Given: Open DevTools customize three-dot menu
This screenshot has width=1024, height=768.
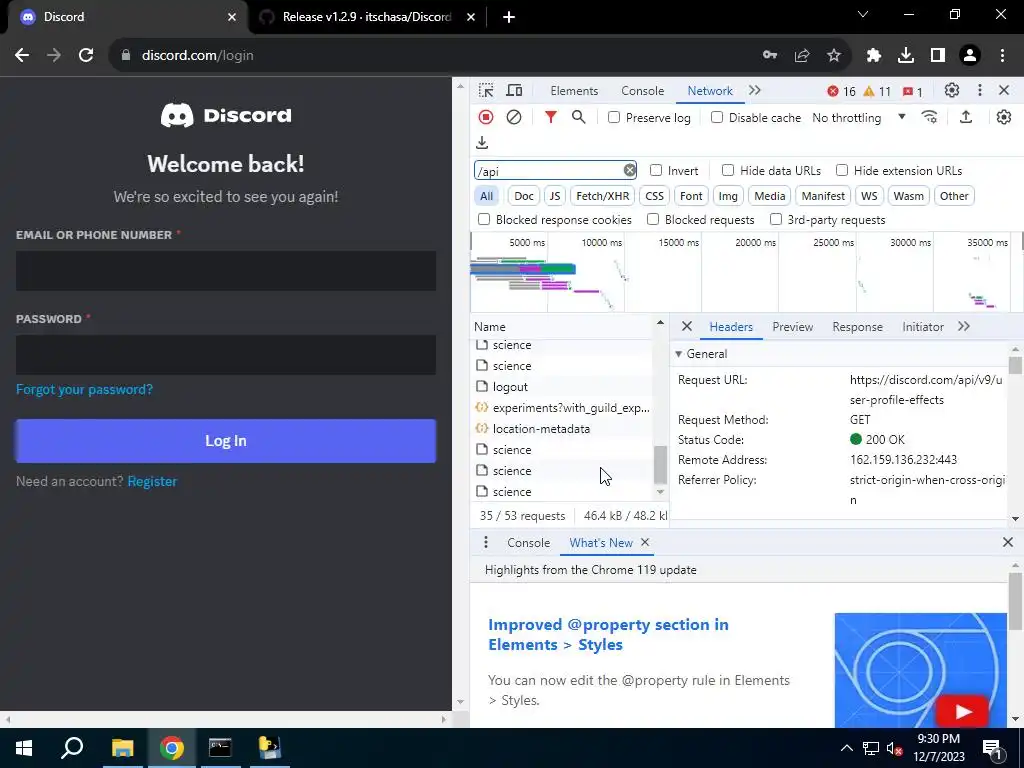Looking at the screenshot, I should pos(980,91).
